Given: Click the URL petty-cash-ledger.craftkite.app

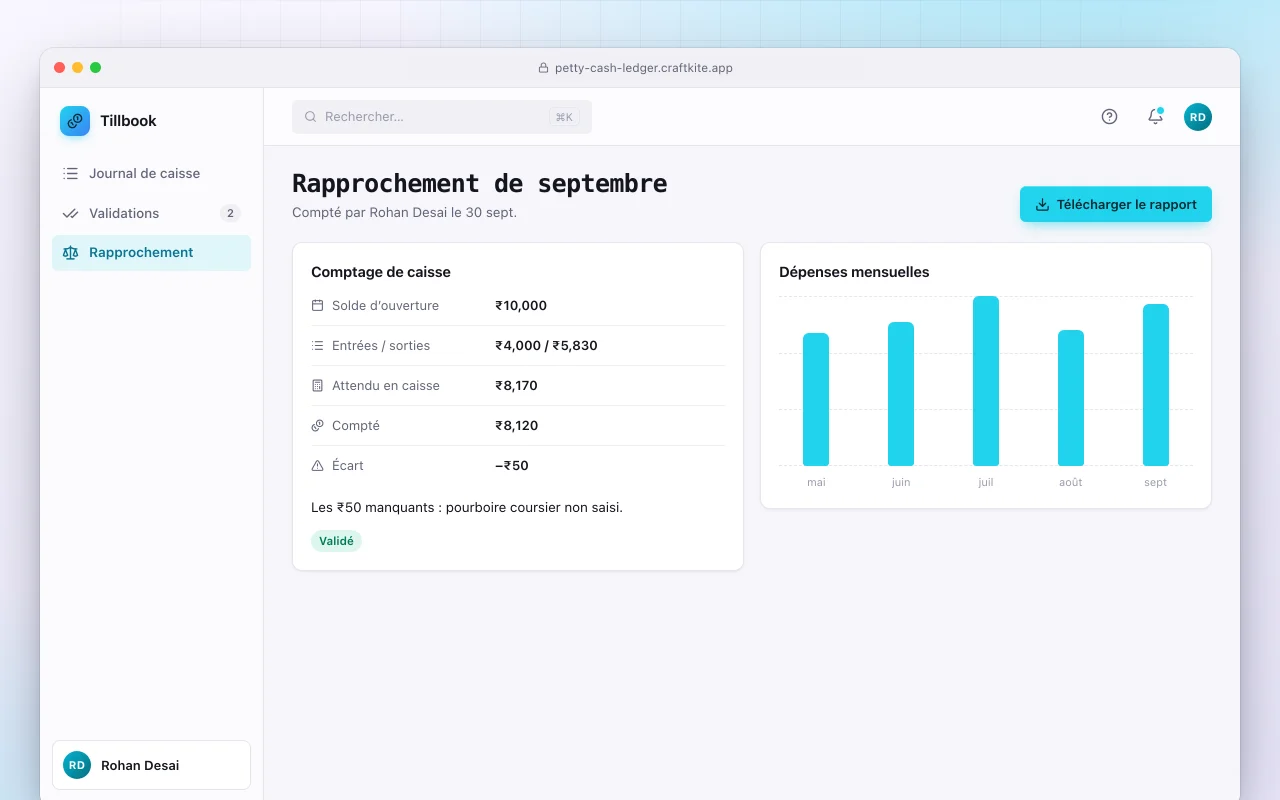Looking at the screenshot, I should [644, 68].
